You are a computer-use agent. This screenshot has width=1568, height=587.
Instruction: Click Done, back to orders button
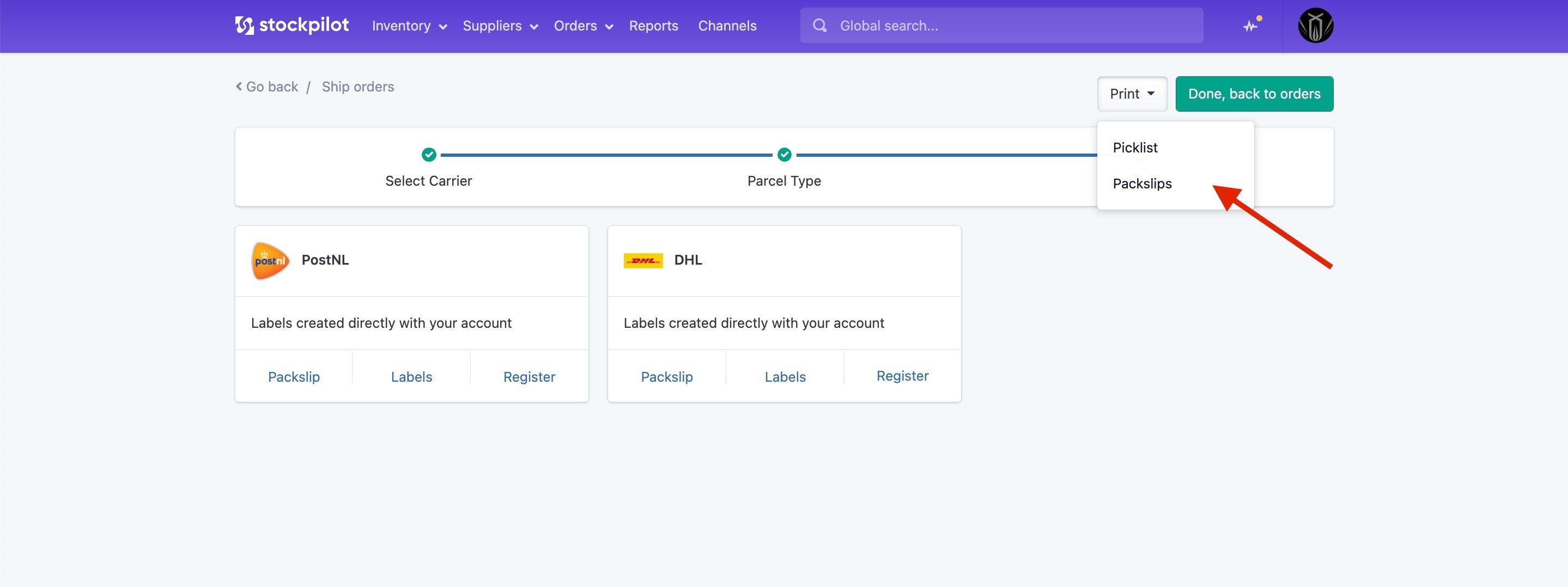click(1254, 94)
